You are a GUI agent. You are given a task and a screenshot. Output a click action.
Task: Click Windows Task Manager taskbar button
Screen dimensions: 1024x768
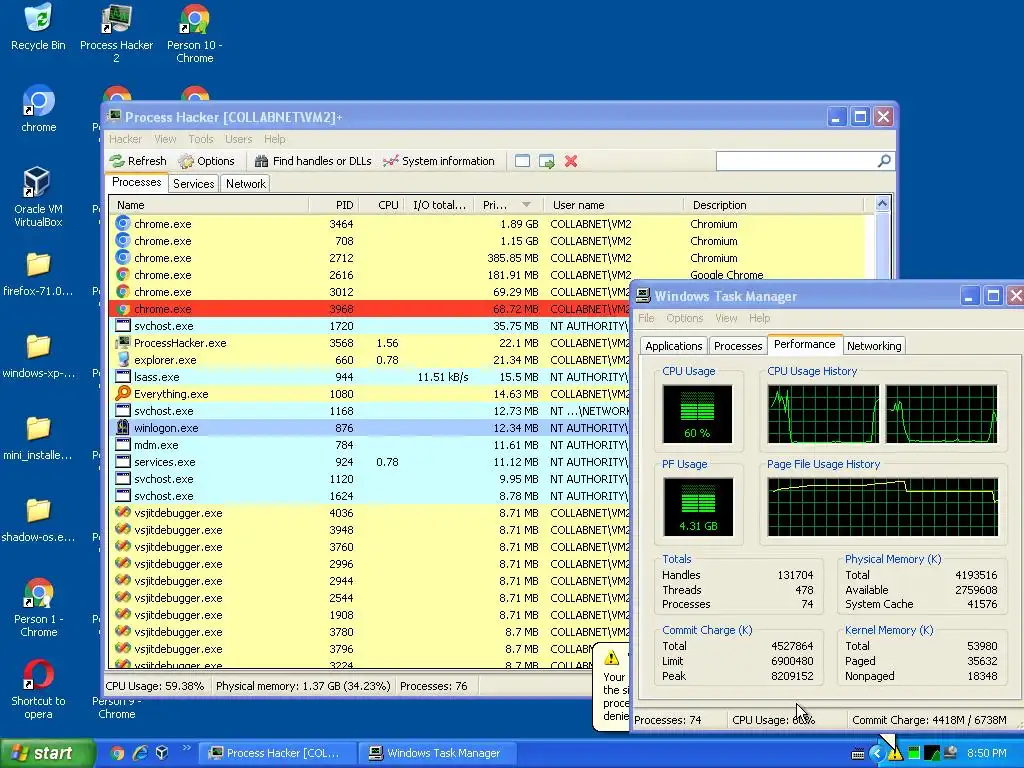(437, 753)
